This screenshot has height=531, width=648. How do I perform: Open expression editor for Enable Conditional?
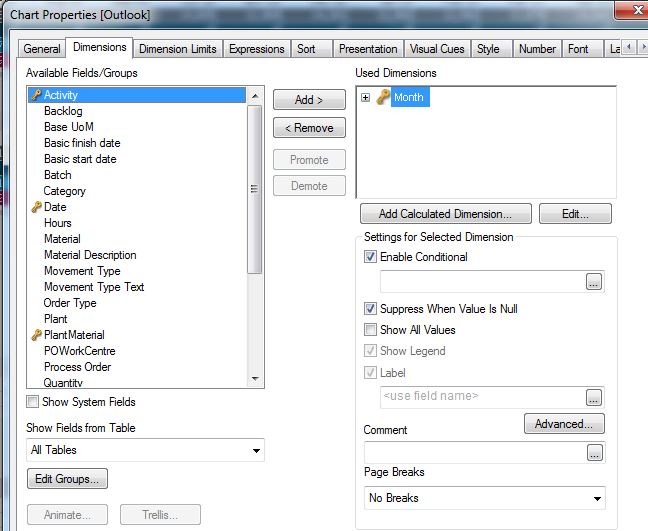click(594, 282)
